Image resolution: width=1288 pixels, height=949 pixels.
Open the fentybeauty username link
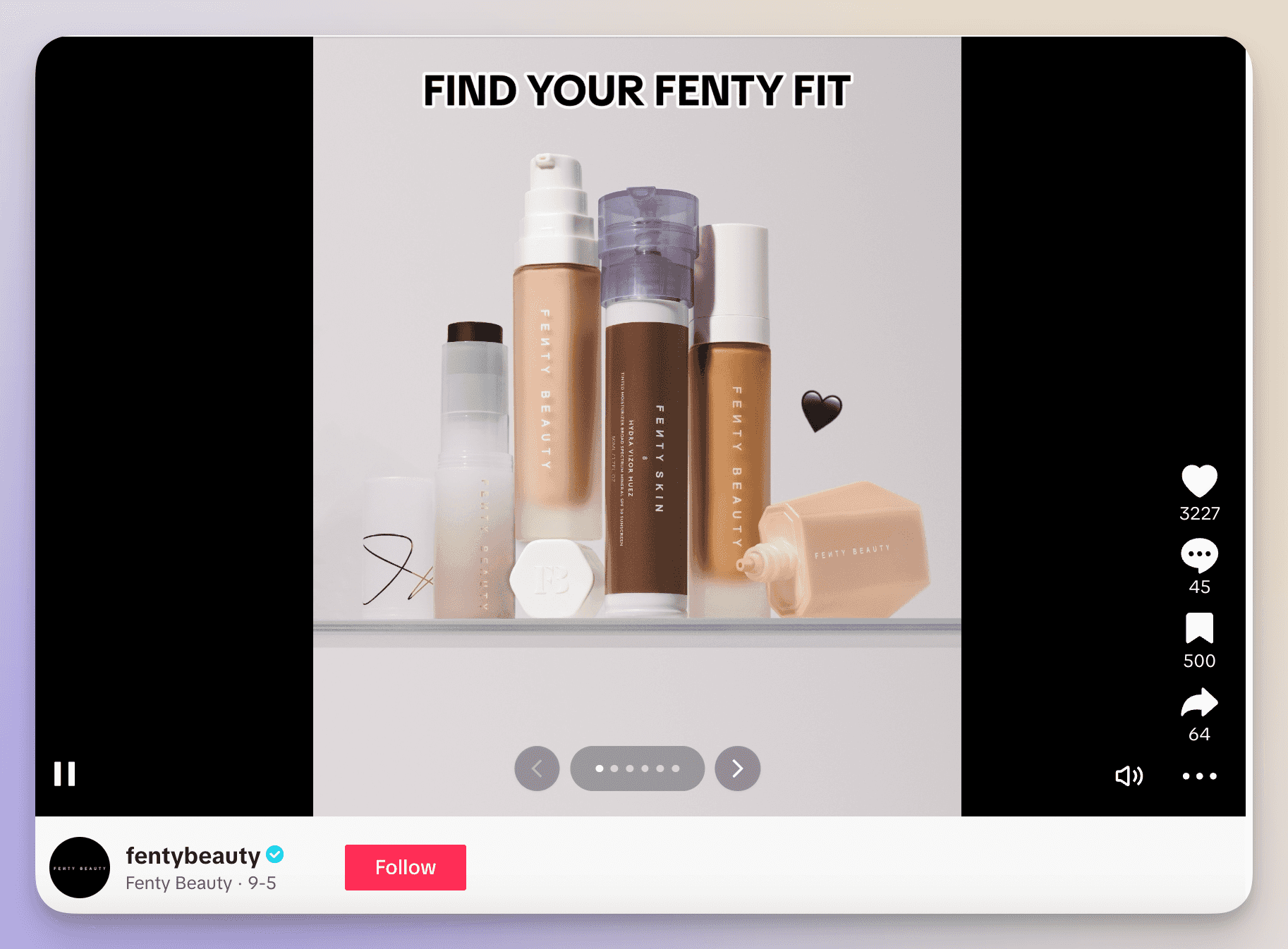tap(193, 855)
